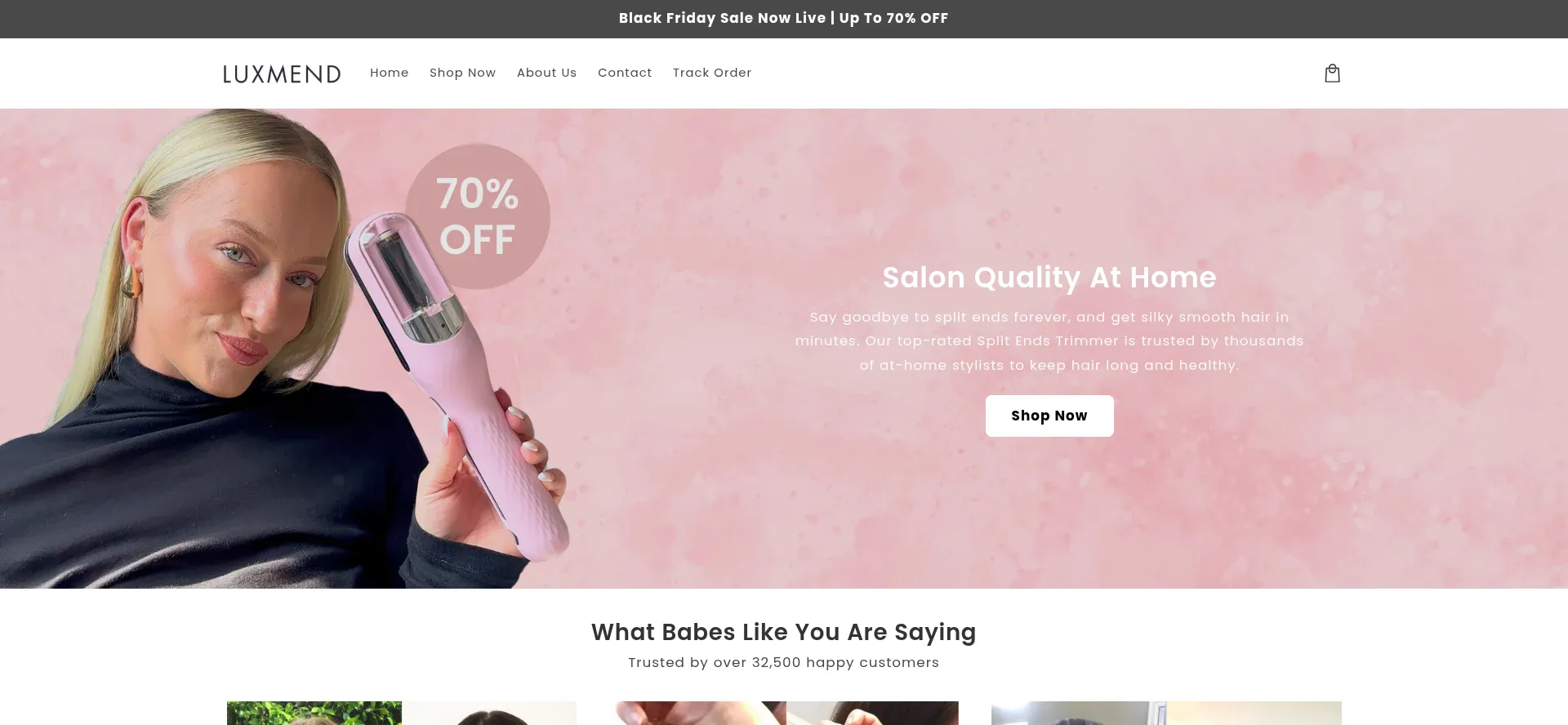Open the shopping bag cart icon
Viewport: 1568px width, 725px height.
click(x=1332, y=73)
